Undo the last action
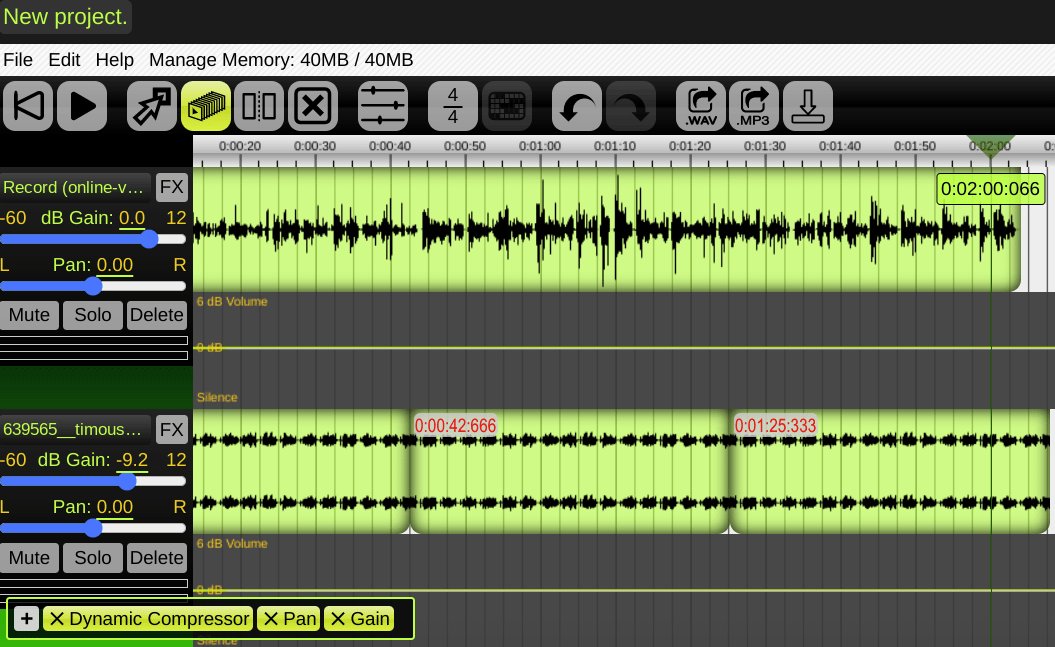 click(577, 106)
